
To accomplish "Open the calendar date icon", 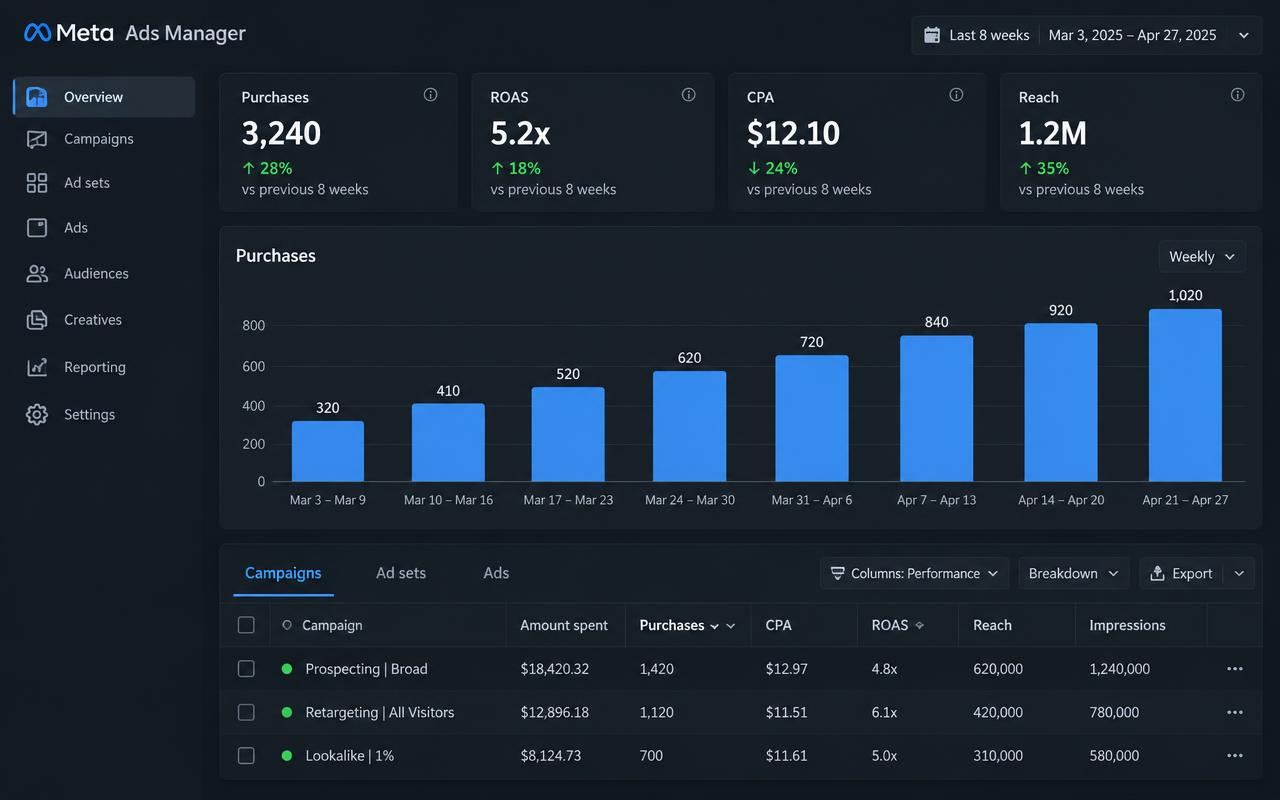I will (x=932, y=35).
